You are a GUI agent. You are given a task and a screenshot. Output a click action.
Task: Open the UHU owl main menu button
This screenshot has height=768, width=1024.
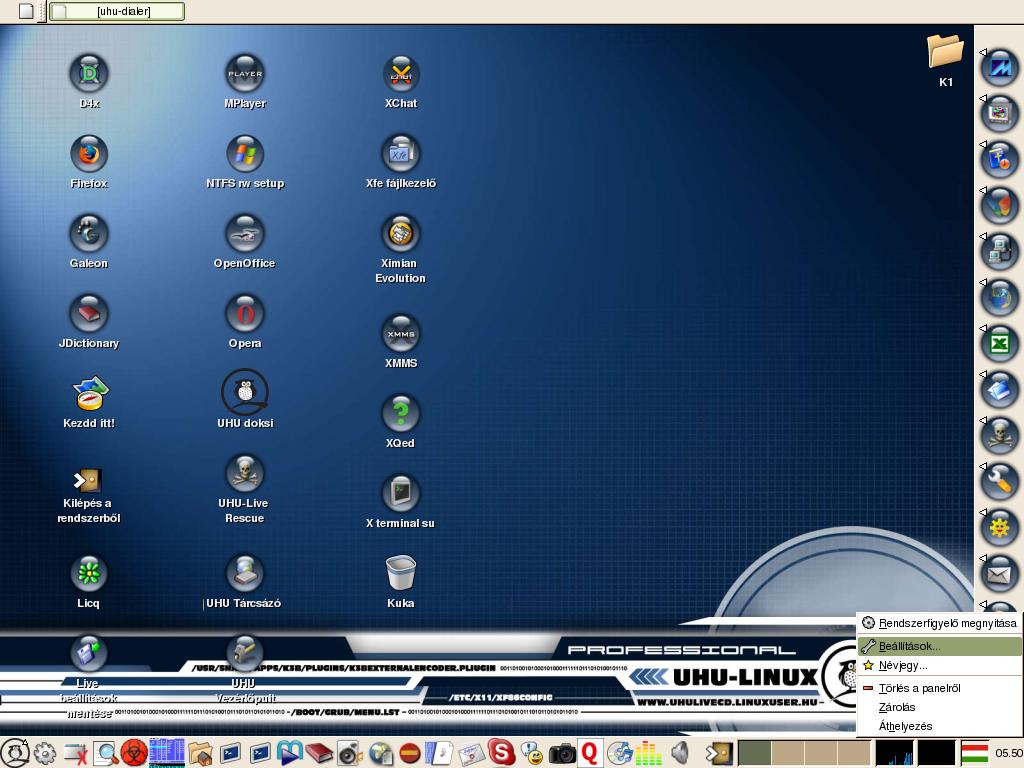tap(15, 752)
